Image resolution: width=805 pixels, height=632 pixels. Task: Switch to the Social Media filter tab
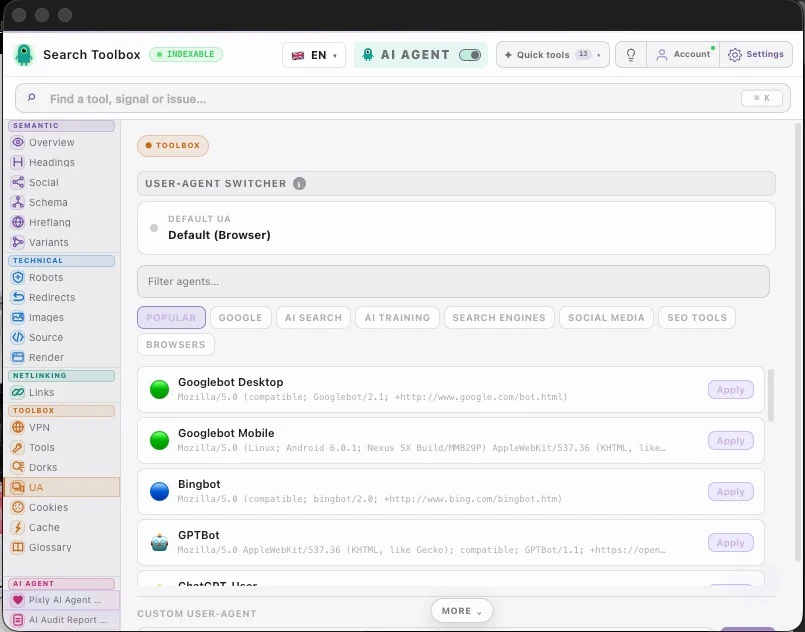(x=606, y=317)
